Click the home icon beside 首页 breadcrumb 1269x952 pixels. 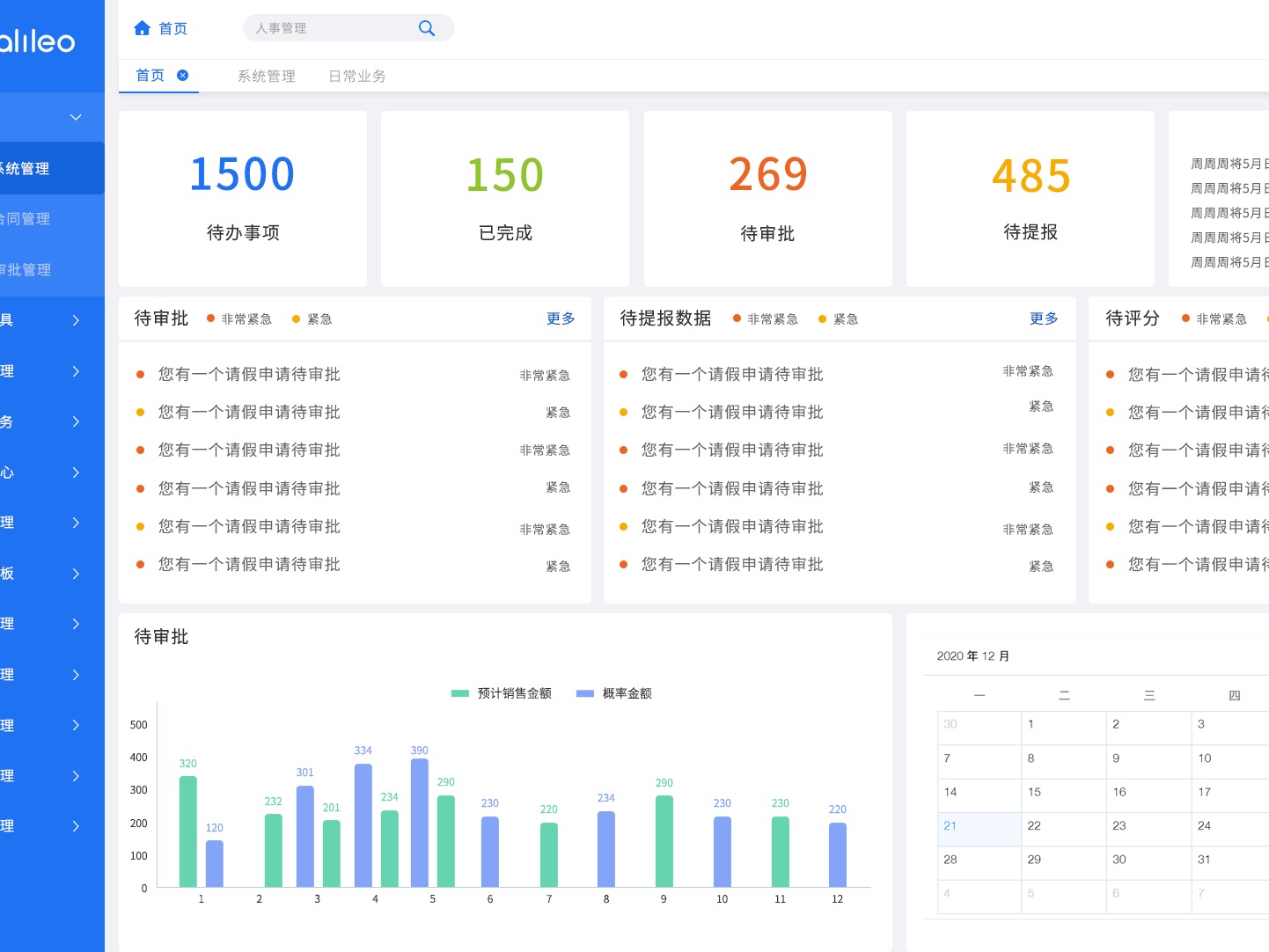tap(142, 27)
